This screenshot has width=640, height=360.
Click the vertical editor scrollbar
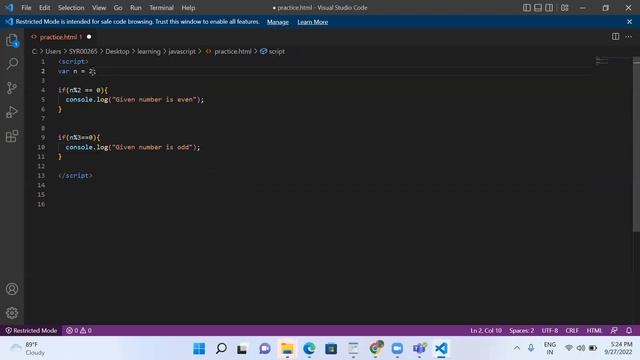pyautogui.click(x=636, y=144)
